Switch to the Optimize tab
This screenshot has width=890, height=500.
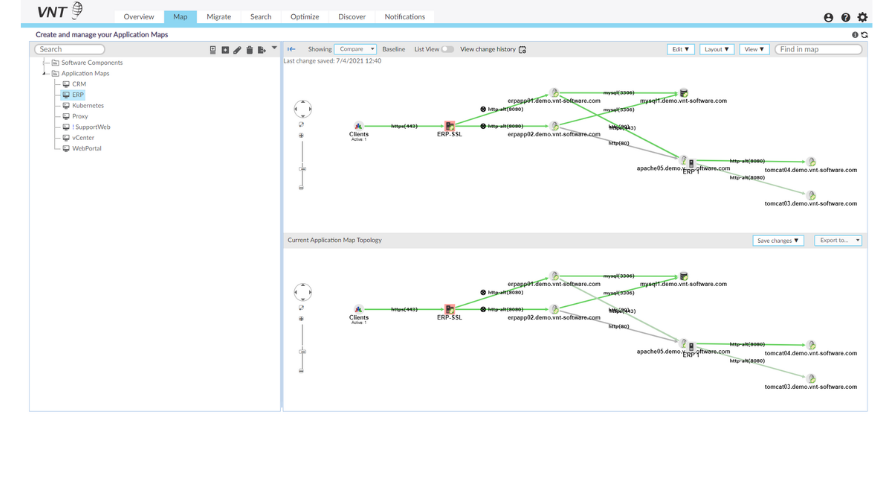[305, 17]
